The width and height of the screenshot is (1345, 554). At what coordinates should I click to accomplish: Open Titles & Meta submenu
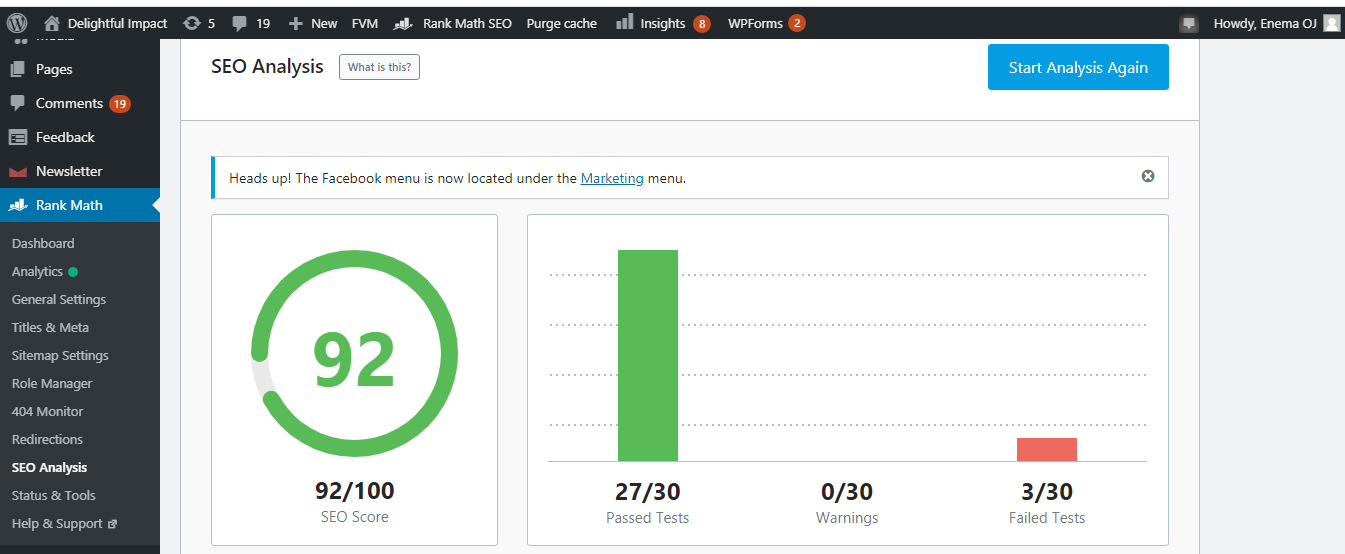point(50,327)
